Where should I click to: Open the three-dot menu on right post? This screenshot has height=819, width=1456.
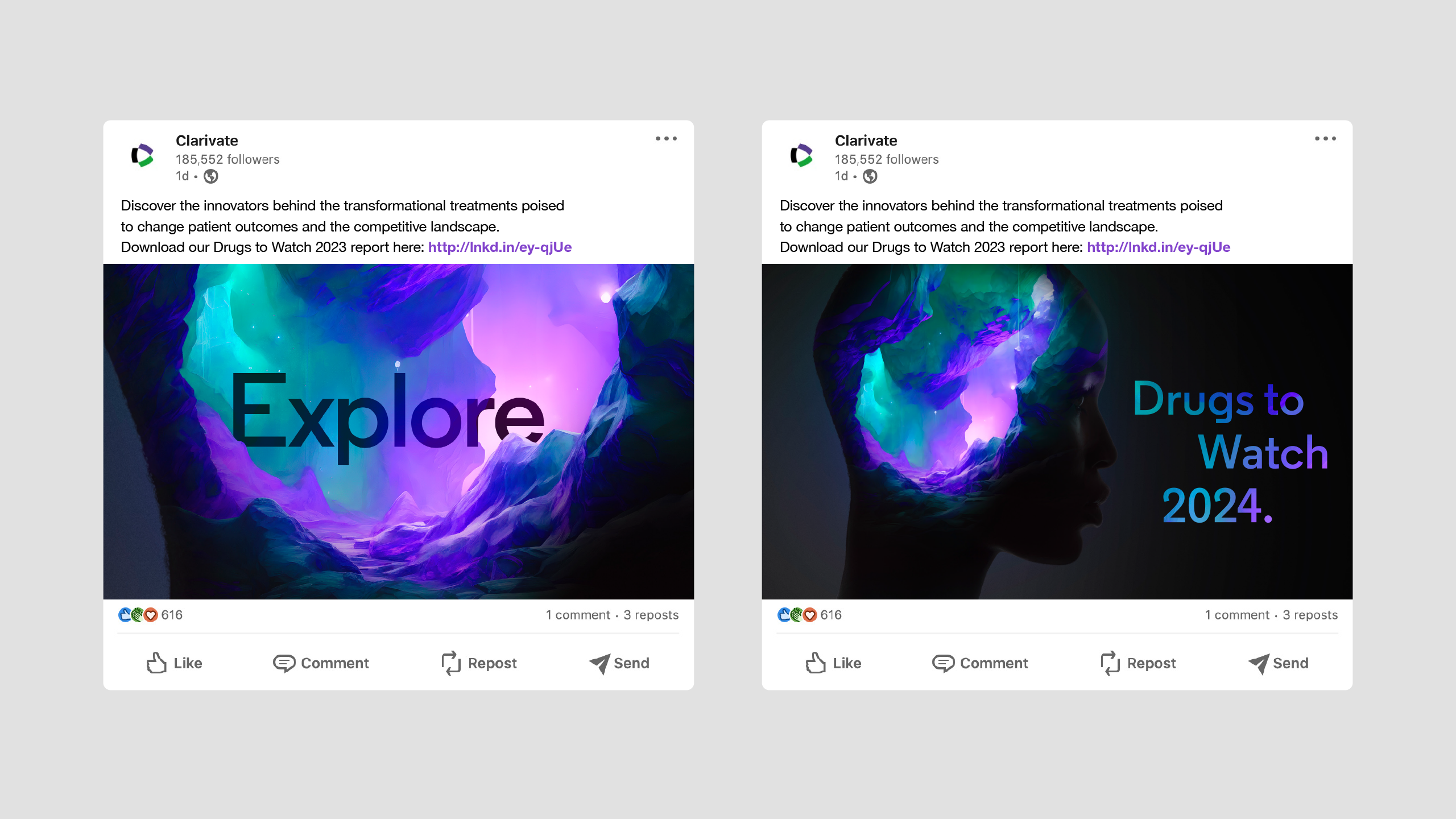click(x=1325, y=139)
